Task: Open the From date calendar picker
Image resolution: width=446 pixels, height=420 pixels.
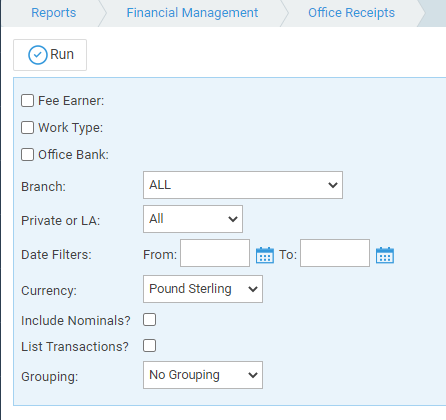Action: tap(265, 255)
